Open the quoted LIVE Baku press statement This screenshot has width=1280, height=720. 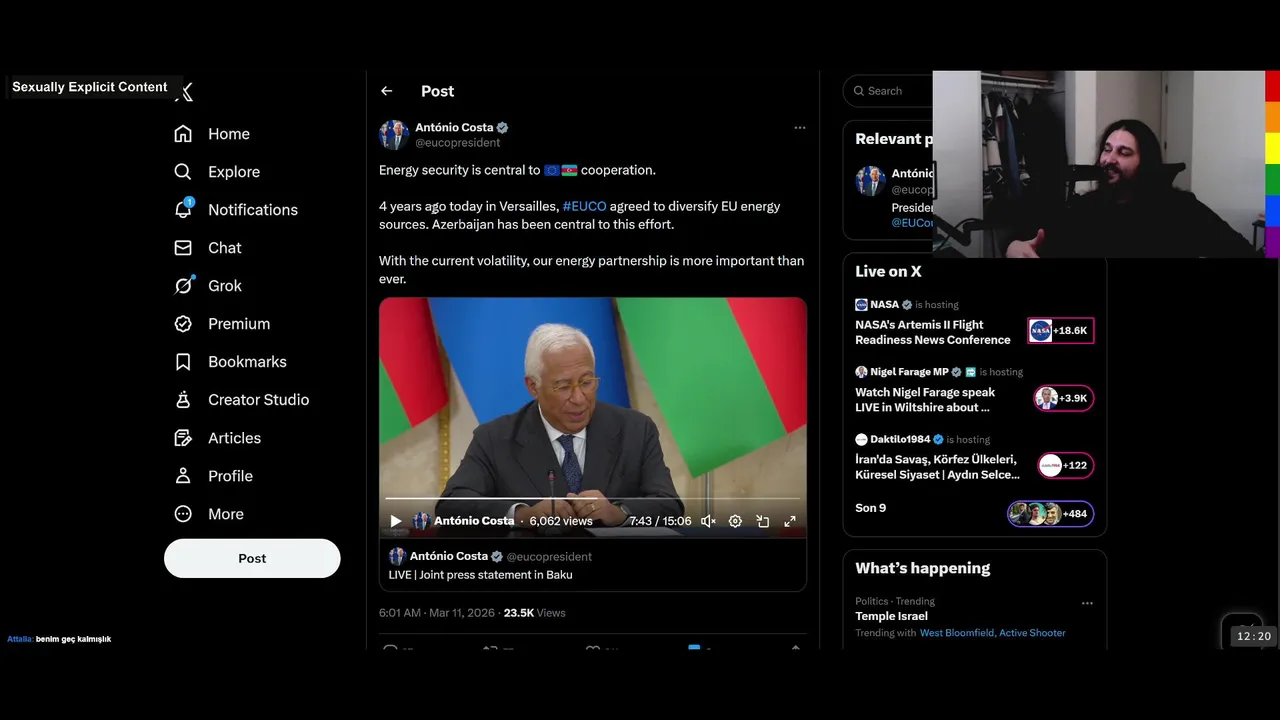(593, 565)
